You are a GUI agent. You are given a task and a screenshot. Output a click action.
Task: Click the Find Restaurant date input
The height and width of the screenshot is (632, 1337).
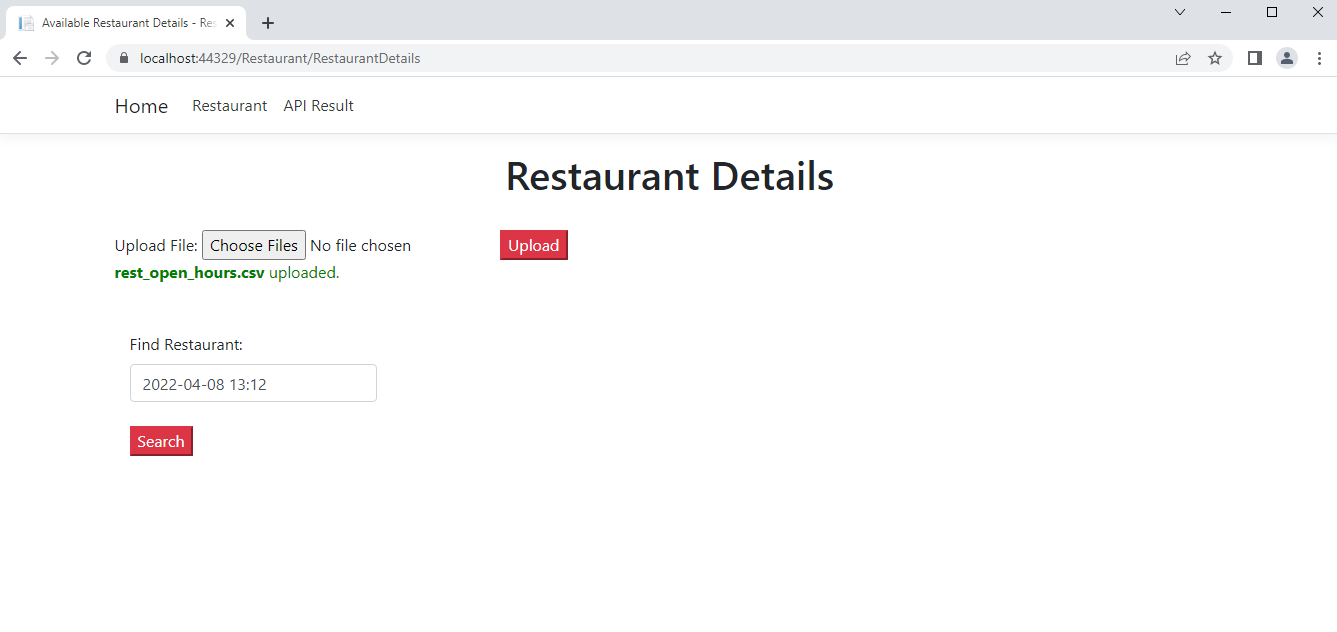253,383
